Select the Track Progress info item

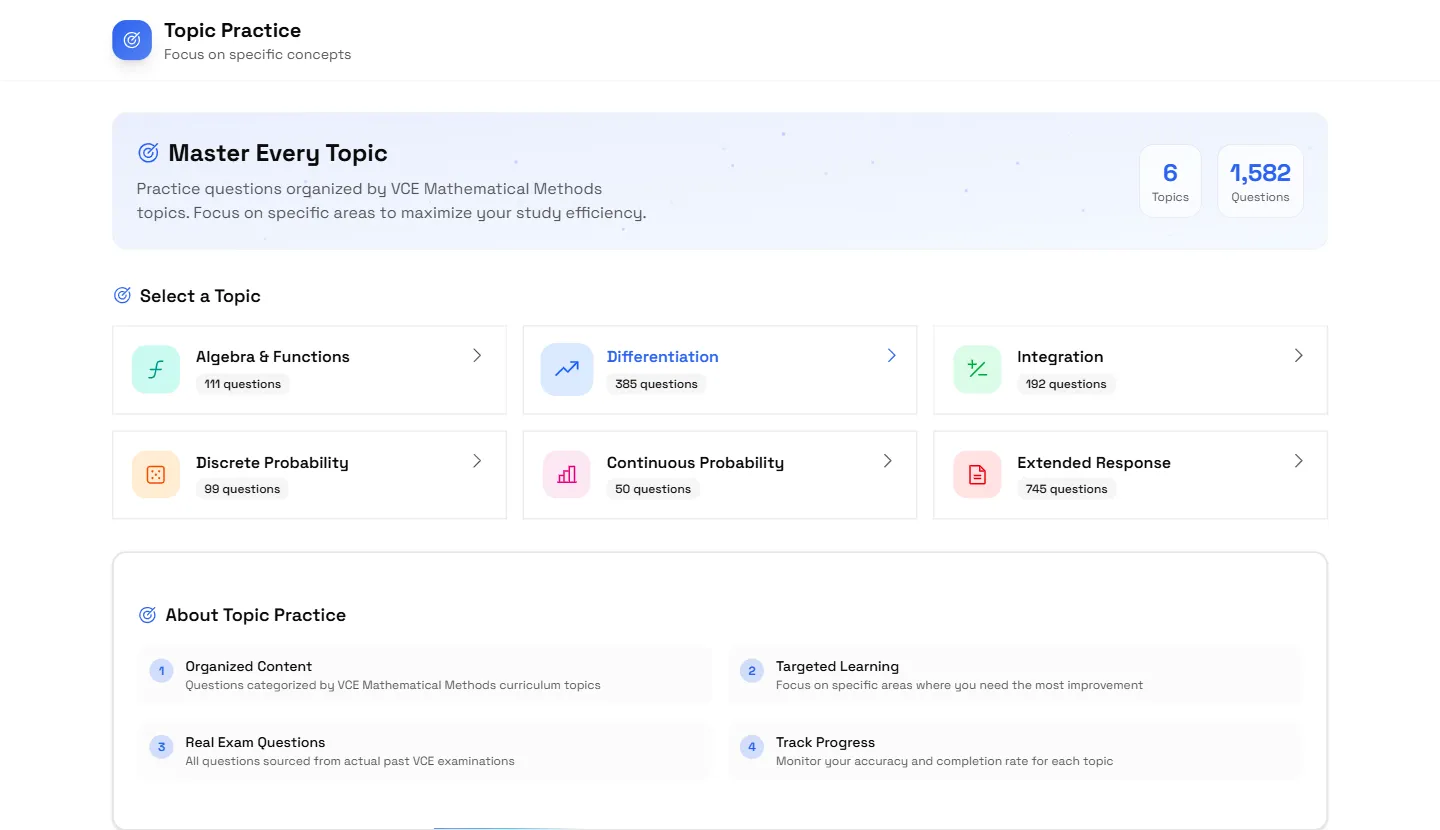click(1015, 750)
